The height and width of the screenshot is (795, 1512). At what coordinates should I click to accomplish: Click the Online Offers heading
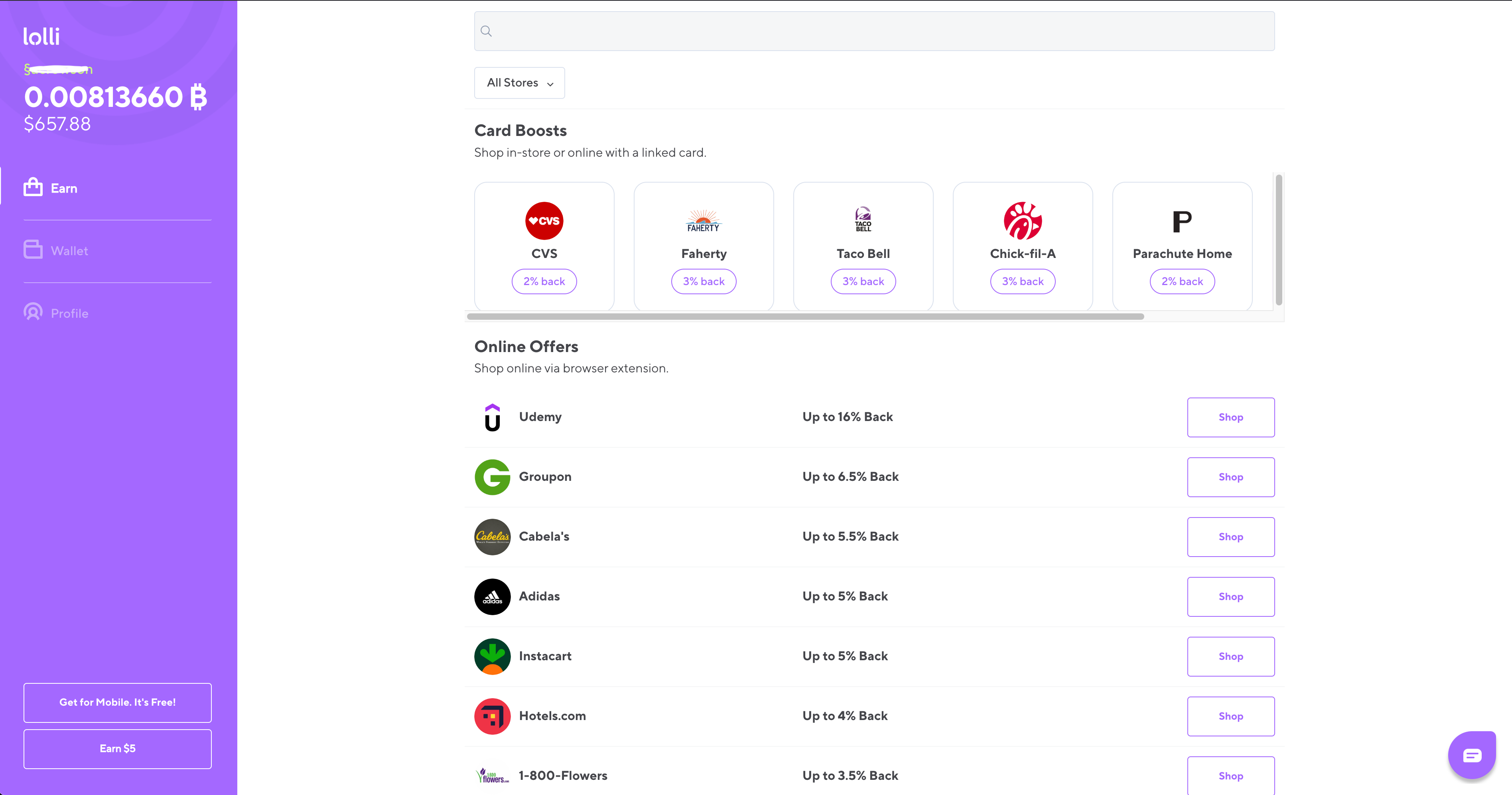[526, 346]
